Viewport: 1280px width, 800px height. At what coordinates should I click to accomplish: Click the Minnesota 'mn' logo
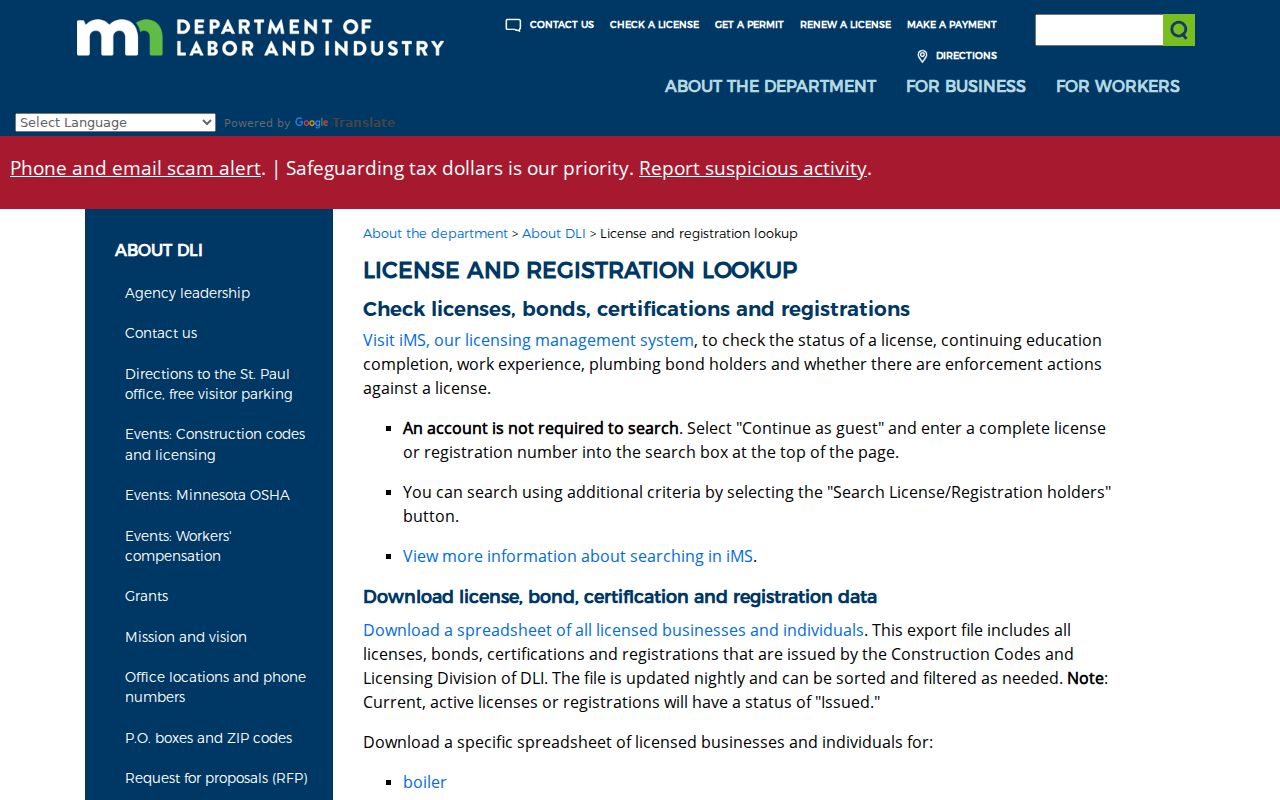119,37
